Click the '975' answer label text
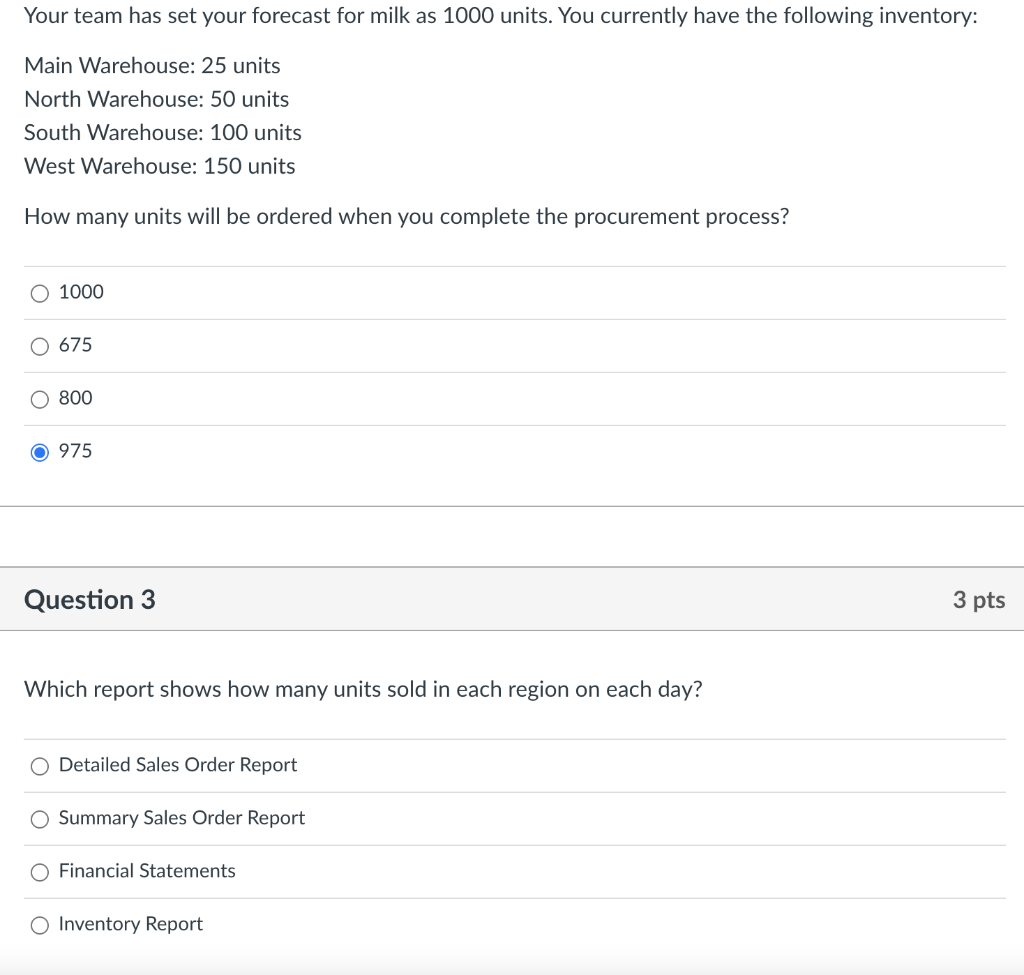The width and height of the screenshot is (1024, 975). (x=76, y=451)
